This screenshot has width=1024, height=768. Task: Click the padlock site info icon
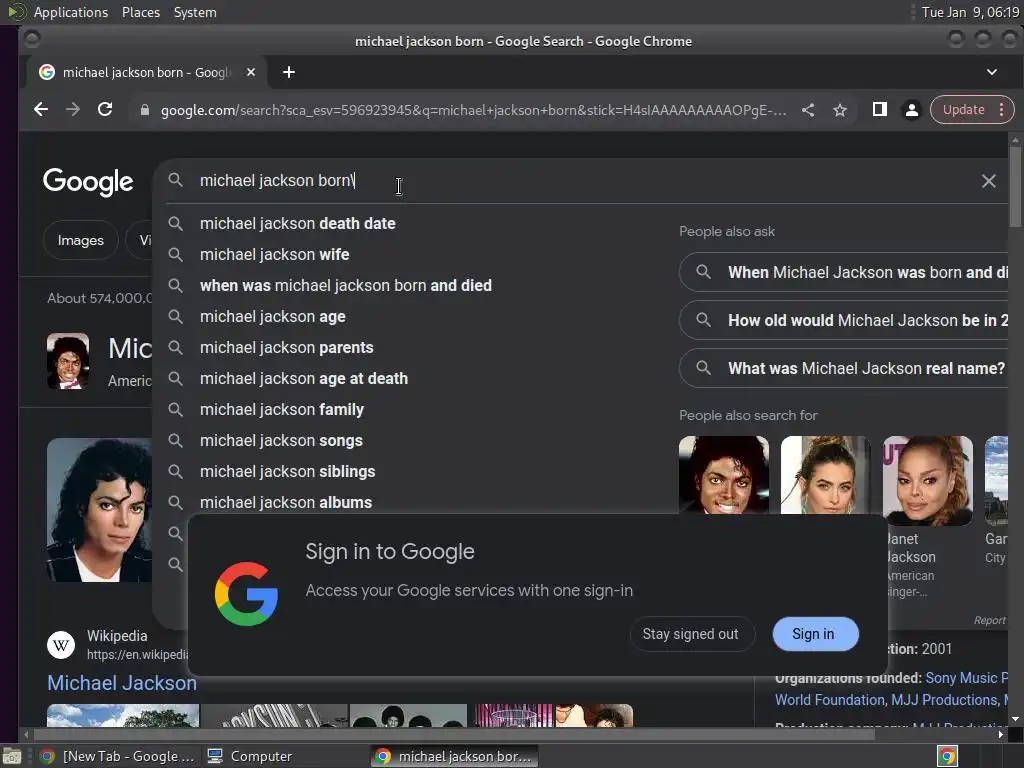tap(145, 110)
